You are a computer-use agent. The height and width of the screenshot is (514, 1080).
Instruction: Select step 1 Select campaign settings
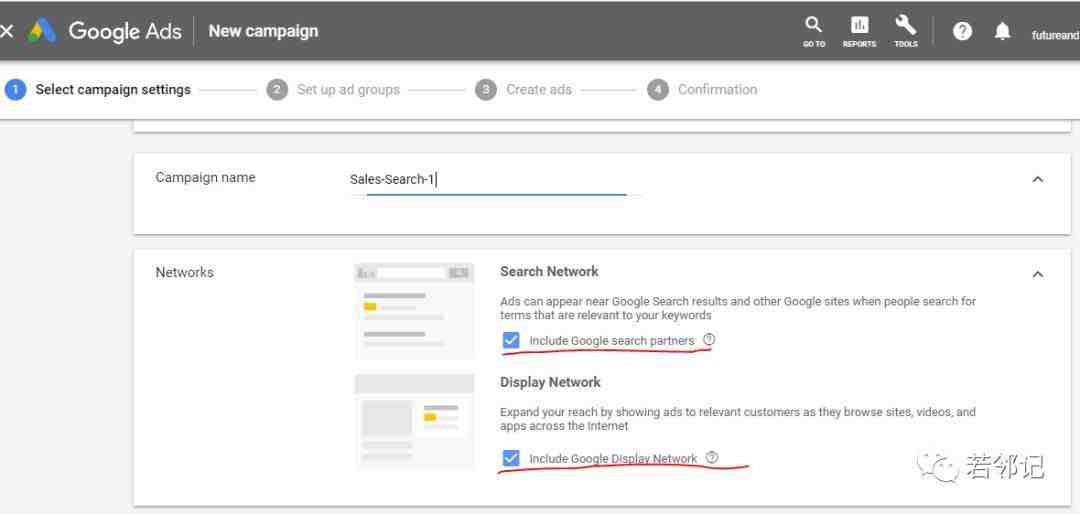click(x=98, y=90)
